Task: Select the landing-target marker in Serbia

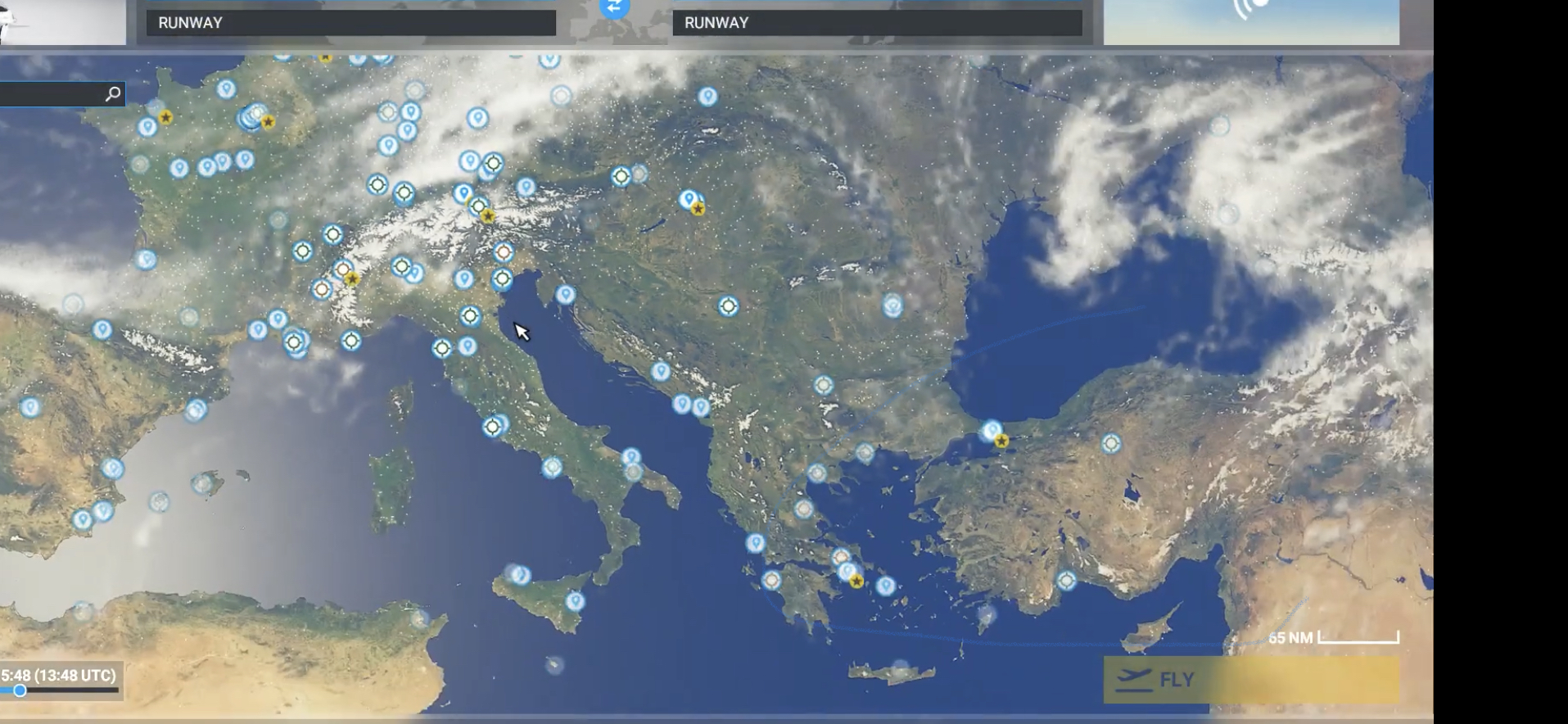Action: click(x=728, y=306)
